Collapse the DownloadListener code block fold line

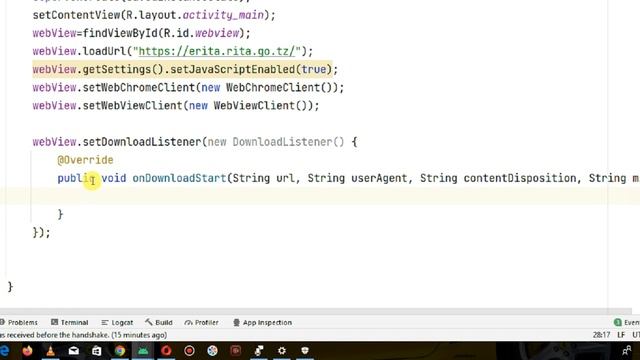coord(31,187)
